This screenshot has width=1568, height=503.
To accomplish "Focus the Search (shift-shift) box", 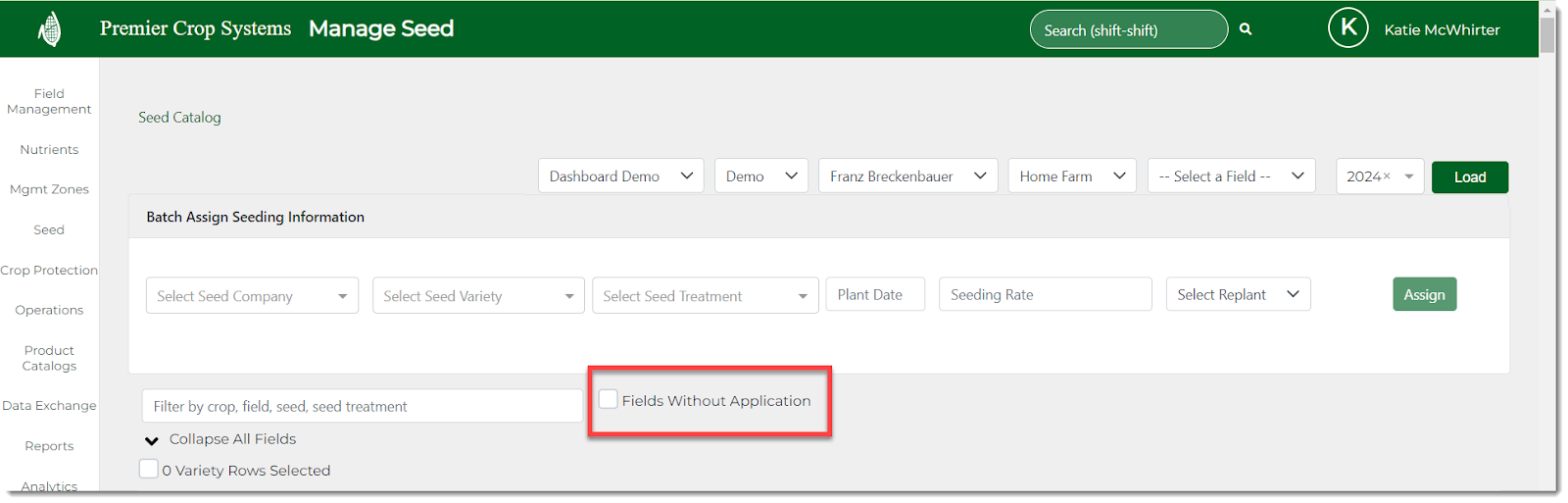I will click(x=1128, y=29).
